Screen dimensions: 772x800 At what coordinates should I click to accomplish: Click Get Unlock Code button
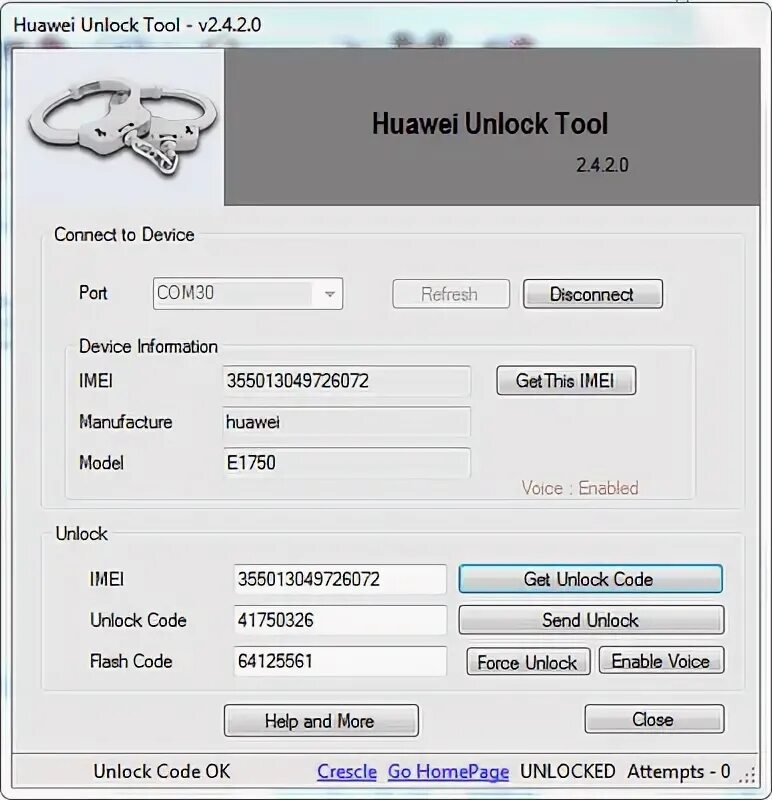(x=590, y=579)
